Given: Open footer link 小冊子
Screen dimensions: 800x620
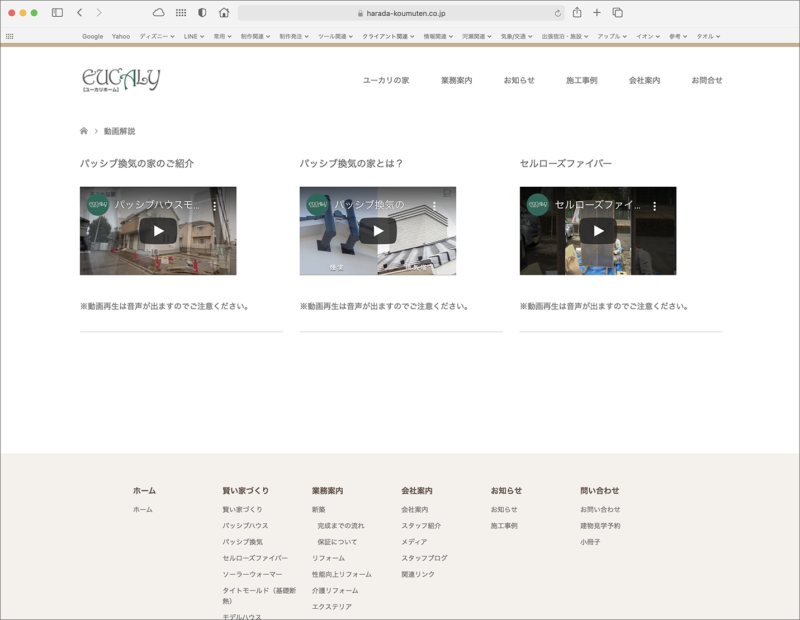Looking at the screenshot, I should (590, 542).
